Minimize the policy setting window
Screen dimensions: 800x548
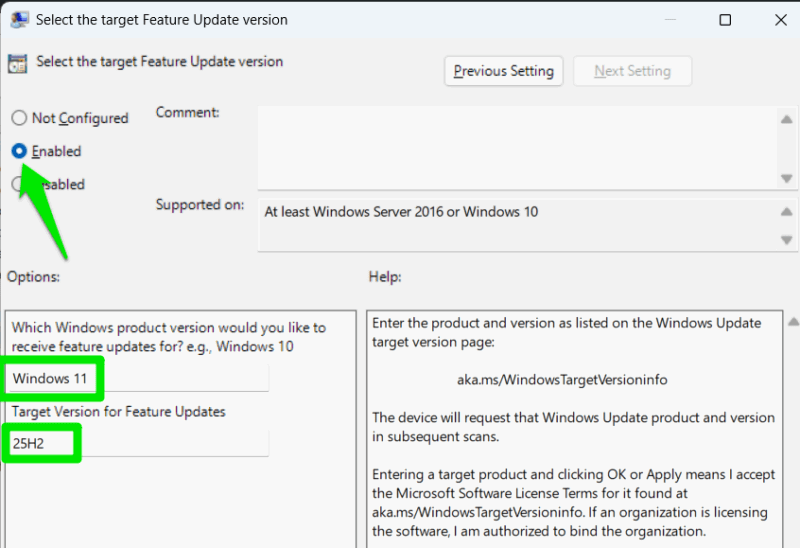[670, 20]
